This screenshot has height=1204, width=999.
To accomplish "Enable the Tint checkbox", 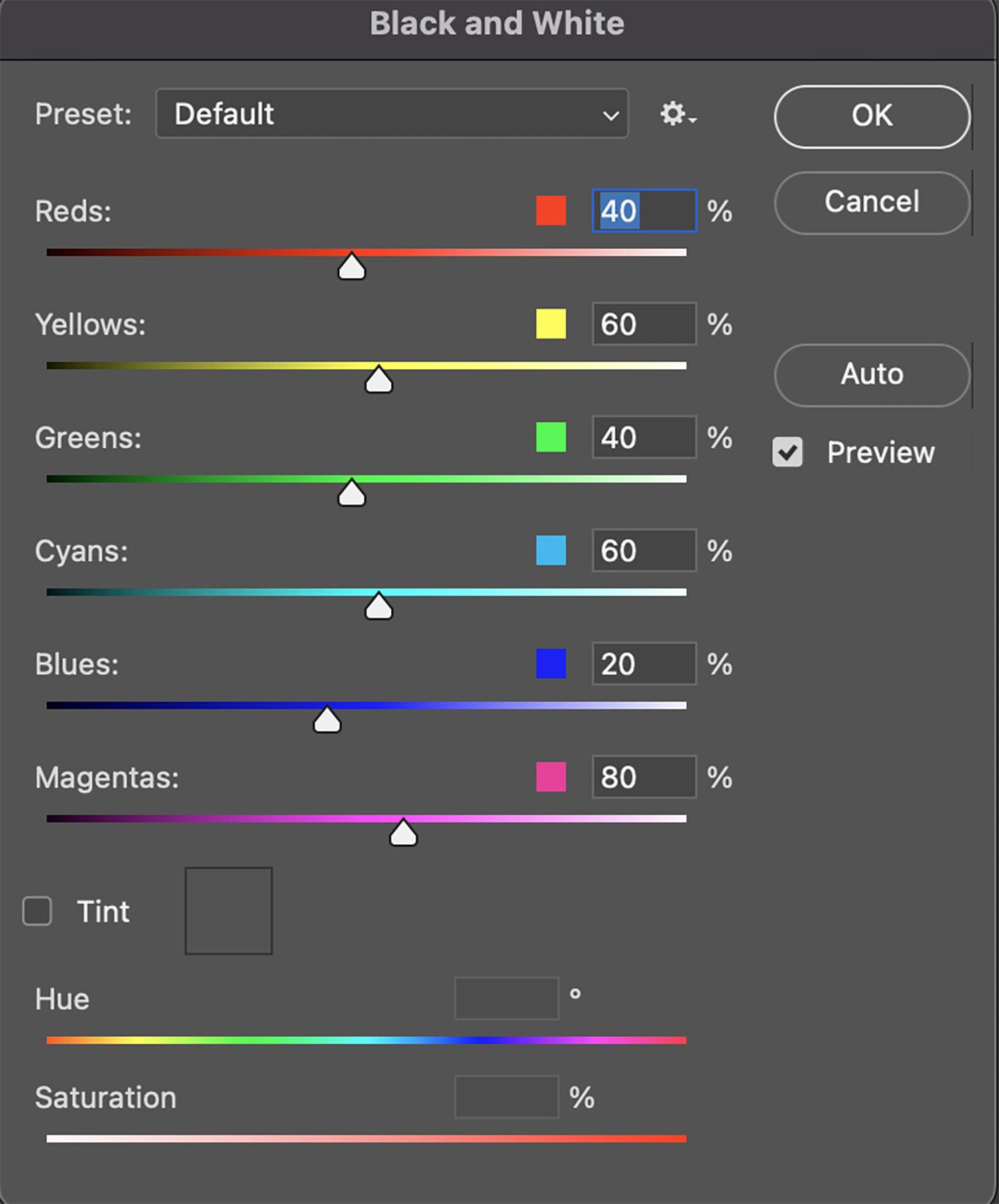I will pyautogui.click(x=37, y=911).
